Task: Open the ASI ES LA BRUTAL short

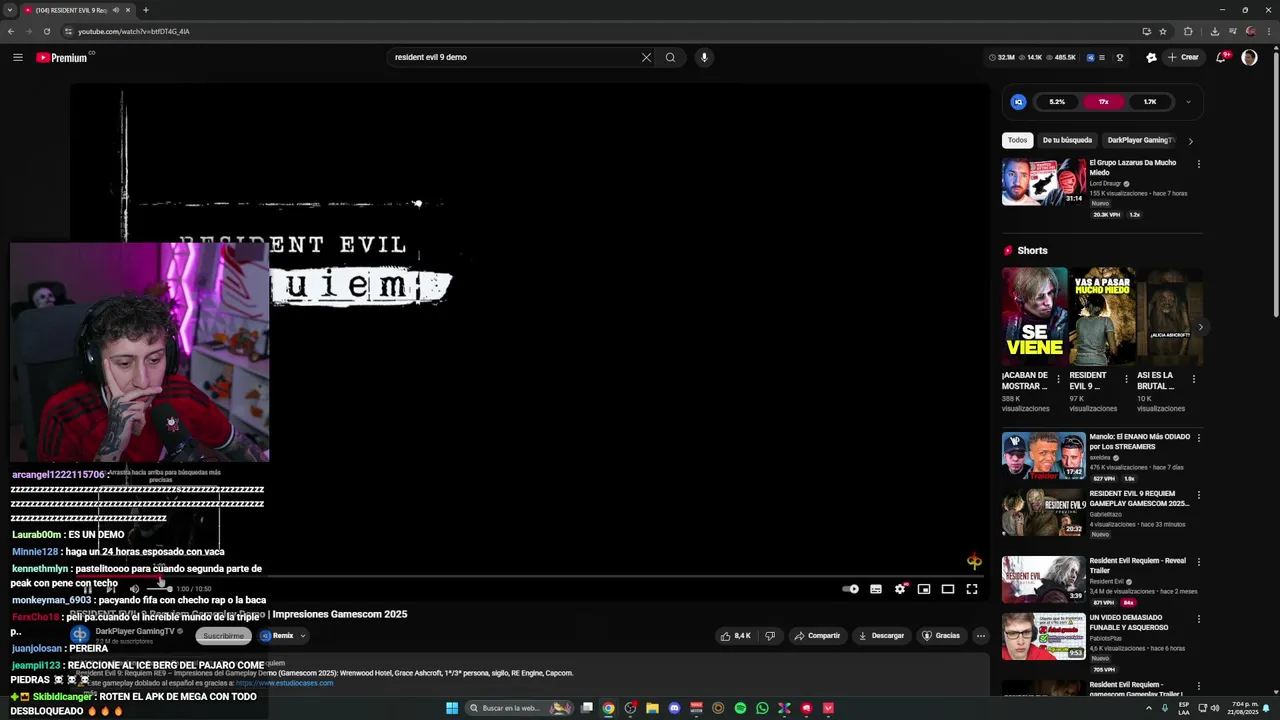Action: coord(1170,316)
